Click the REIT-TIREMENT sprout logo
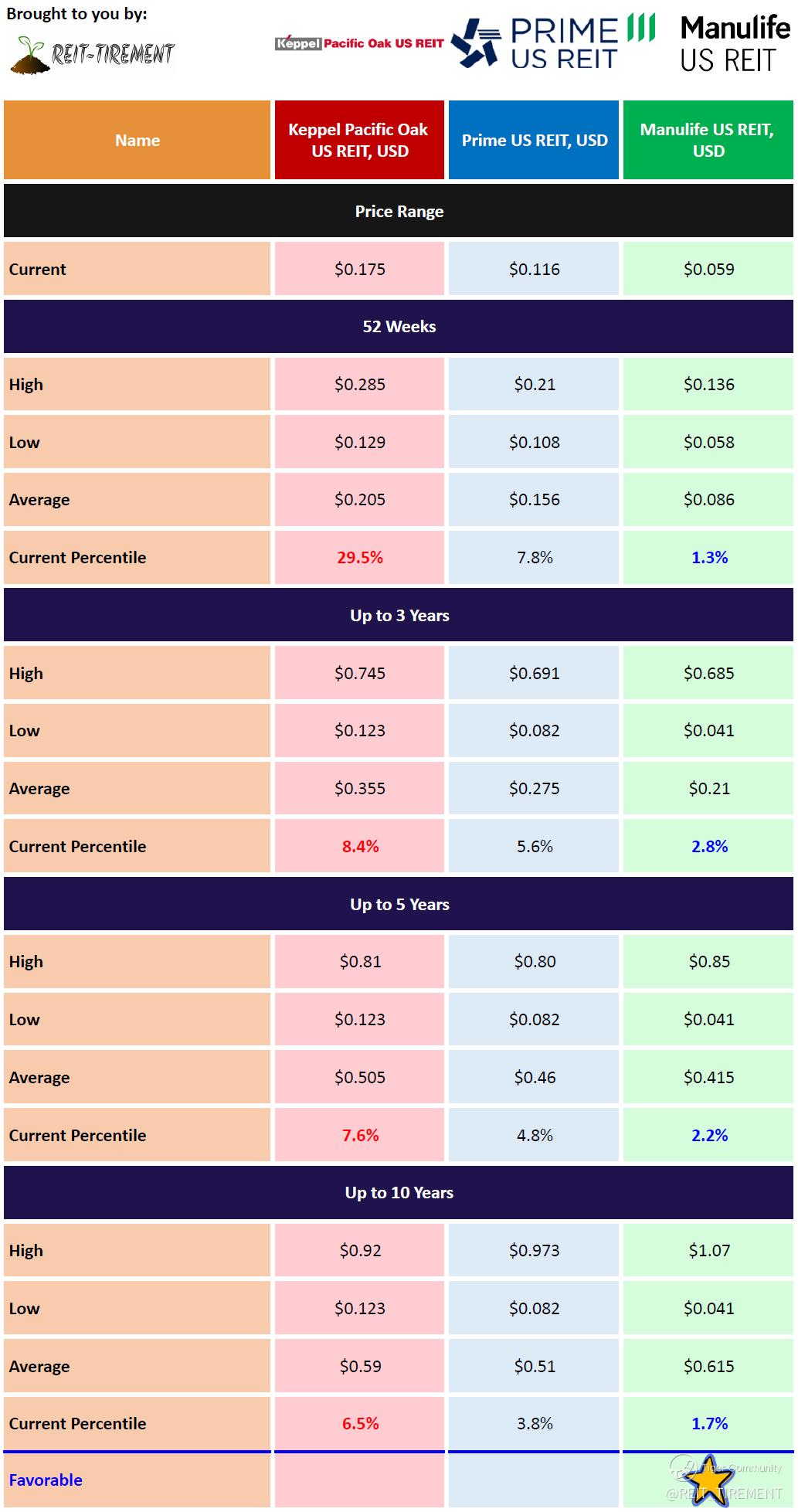798x1512 pixels. pos(93,53)
